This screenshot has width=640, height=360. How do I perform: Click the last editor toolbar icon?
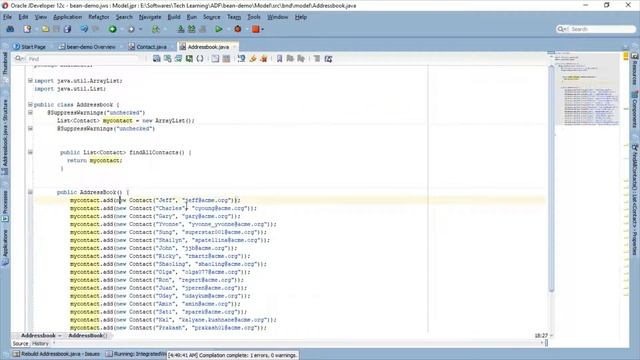328,59
